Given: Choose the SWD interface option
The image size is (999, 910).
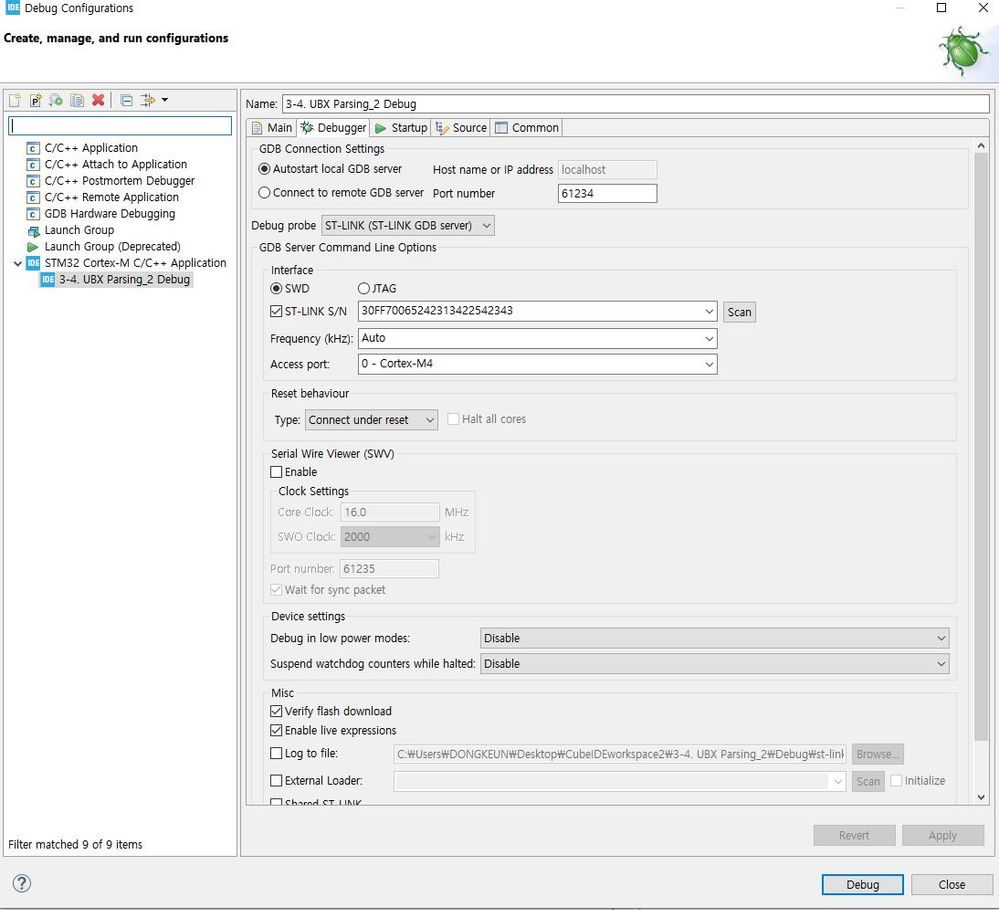Looking at the screenshot, I should 276,289.
